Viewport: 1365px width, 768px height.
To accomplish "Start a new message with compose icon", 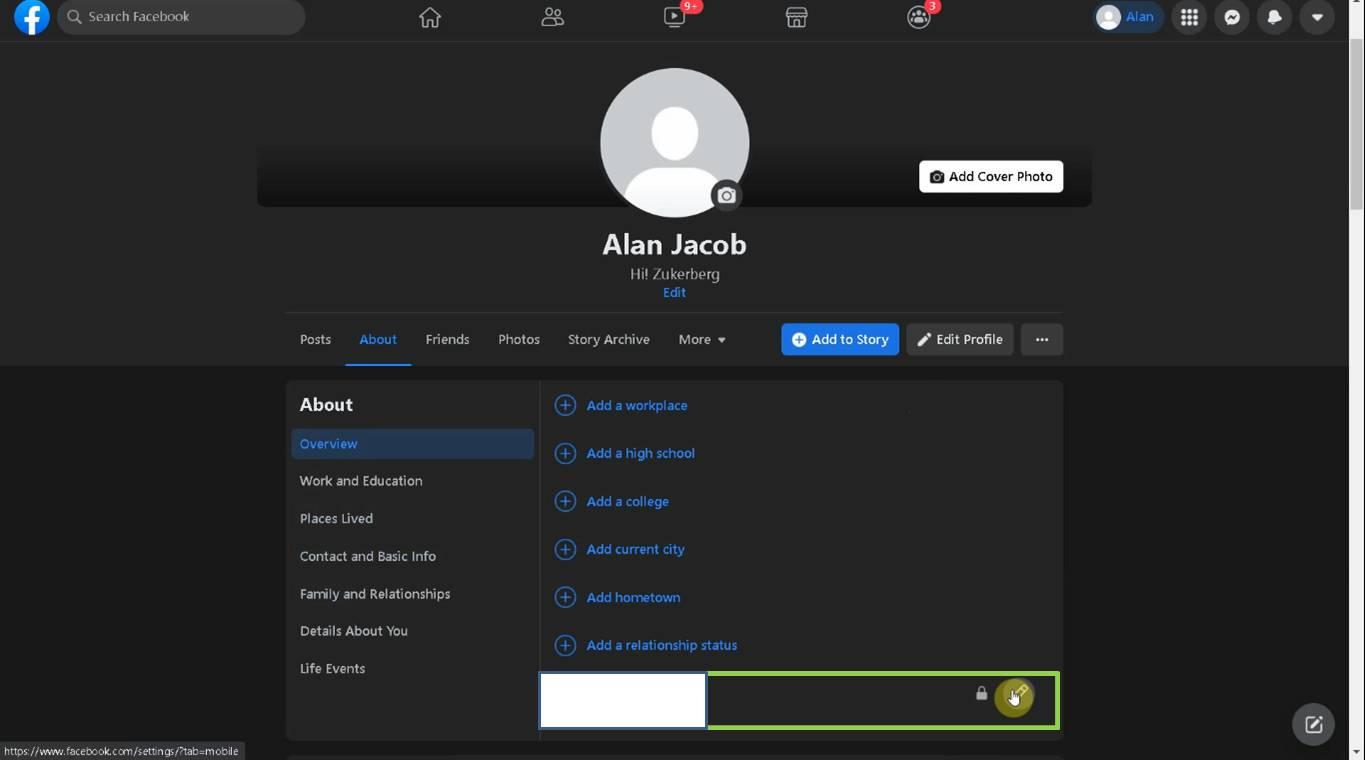I will point(1313,724).
